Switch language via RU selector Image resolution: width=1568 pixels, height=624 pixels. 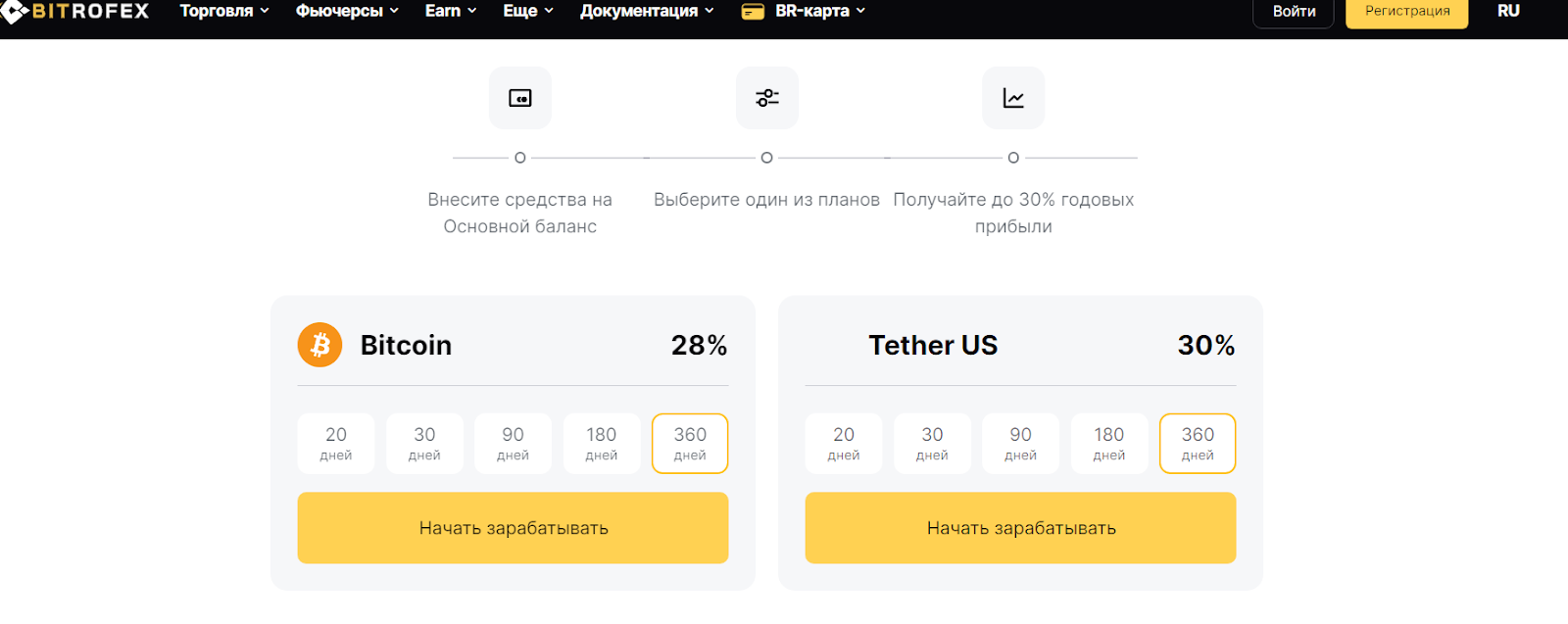coord(1508,11)
